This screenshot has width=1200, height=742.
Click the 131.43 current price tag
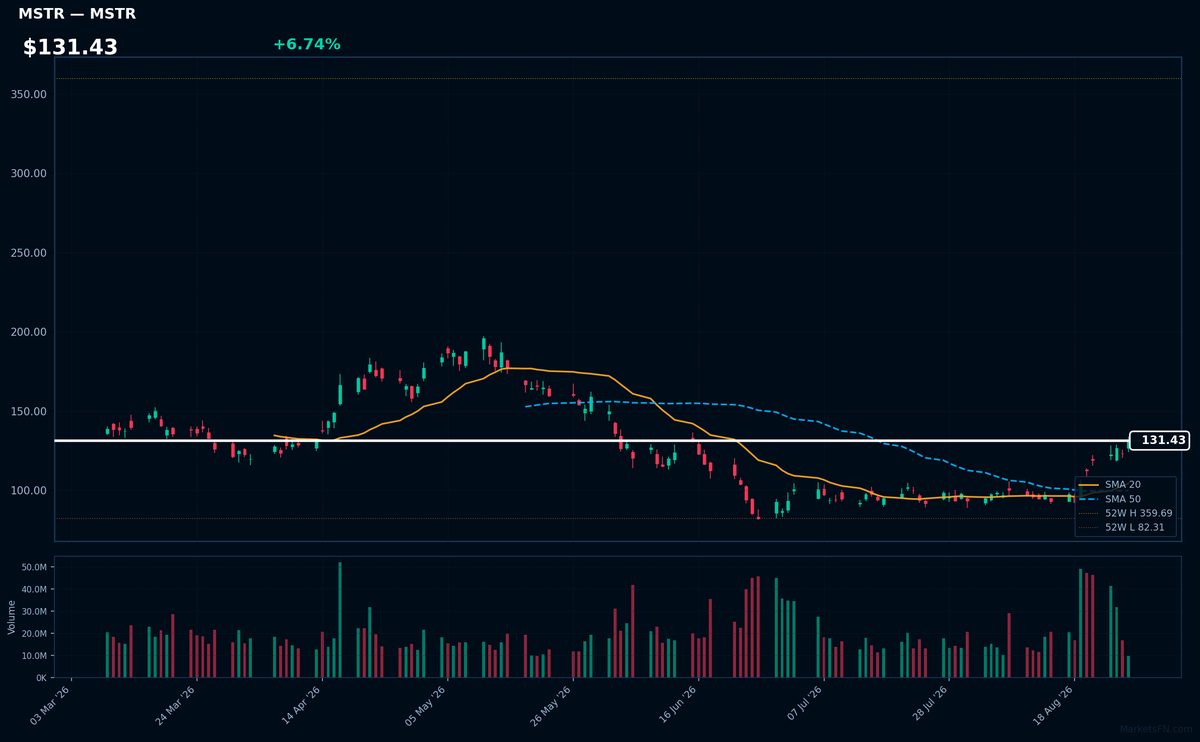pos(1160,440)
